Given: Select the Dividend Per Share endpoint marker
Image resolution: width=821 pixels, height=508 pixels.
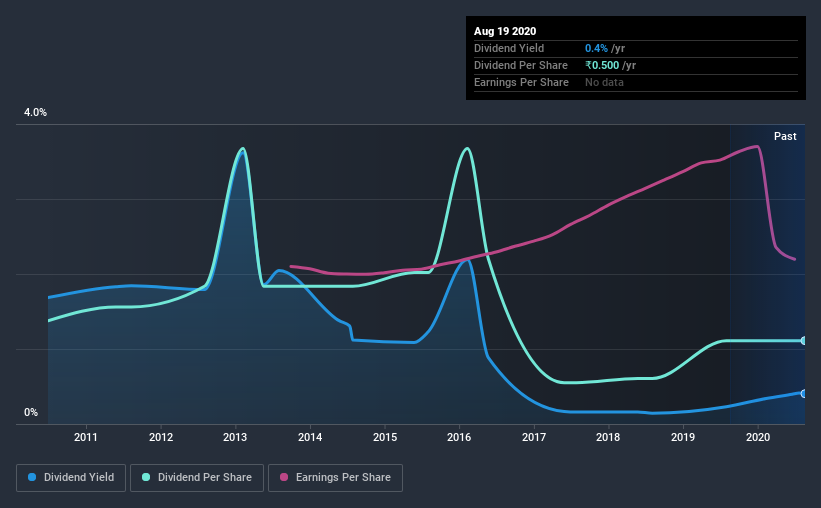Looking at the screenshot, I should (804, 341).
